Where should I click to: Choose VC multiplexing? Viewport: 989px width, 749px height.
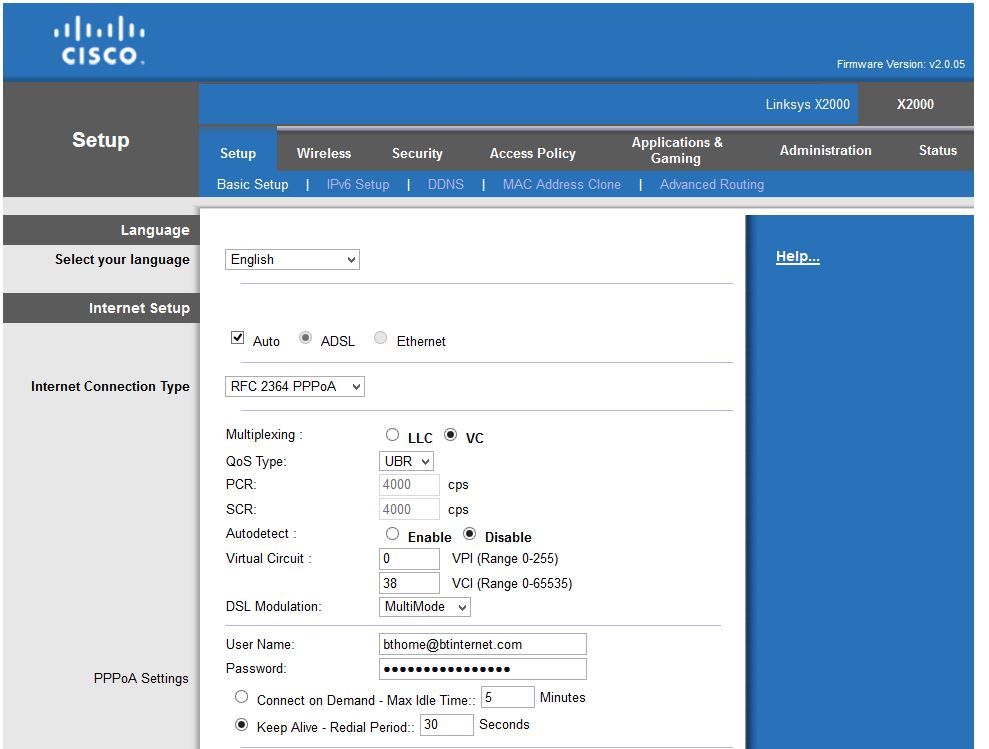tap(450, 435)
